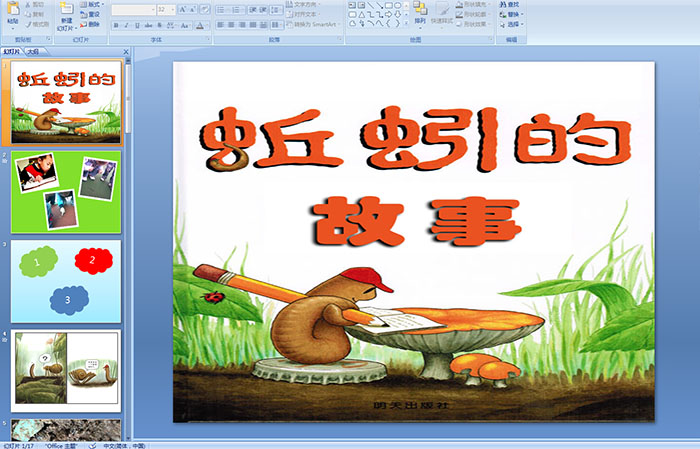Open the font color picker
The height and width of the screenshot is (449, 700).
click(x=202, y=25)
